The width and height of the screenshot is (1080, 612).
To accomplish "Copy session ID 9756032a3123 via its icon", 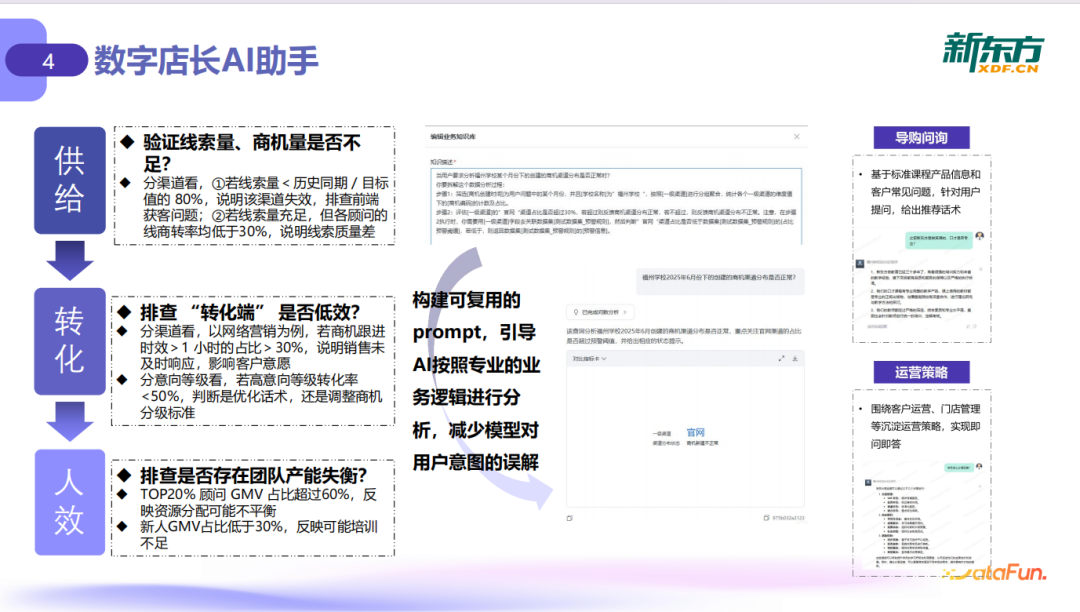I will (x=766, y=517).
